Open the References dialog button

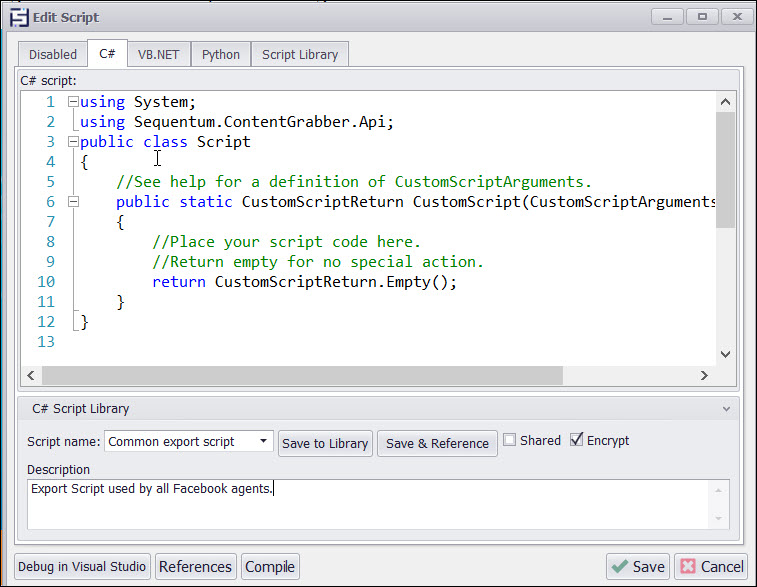(196, 566)
